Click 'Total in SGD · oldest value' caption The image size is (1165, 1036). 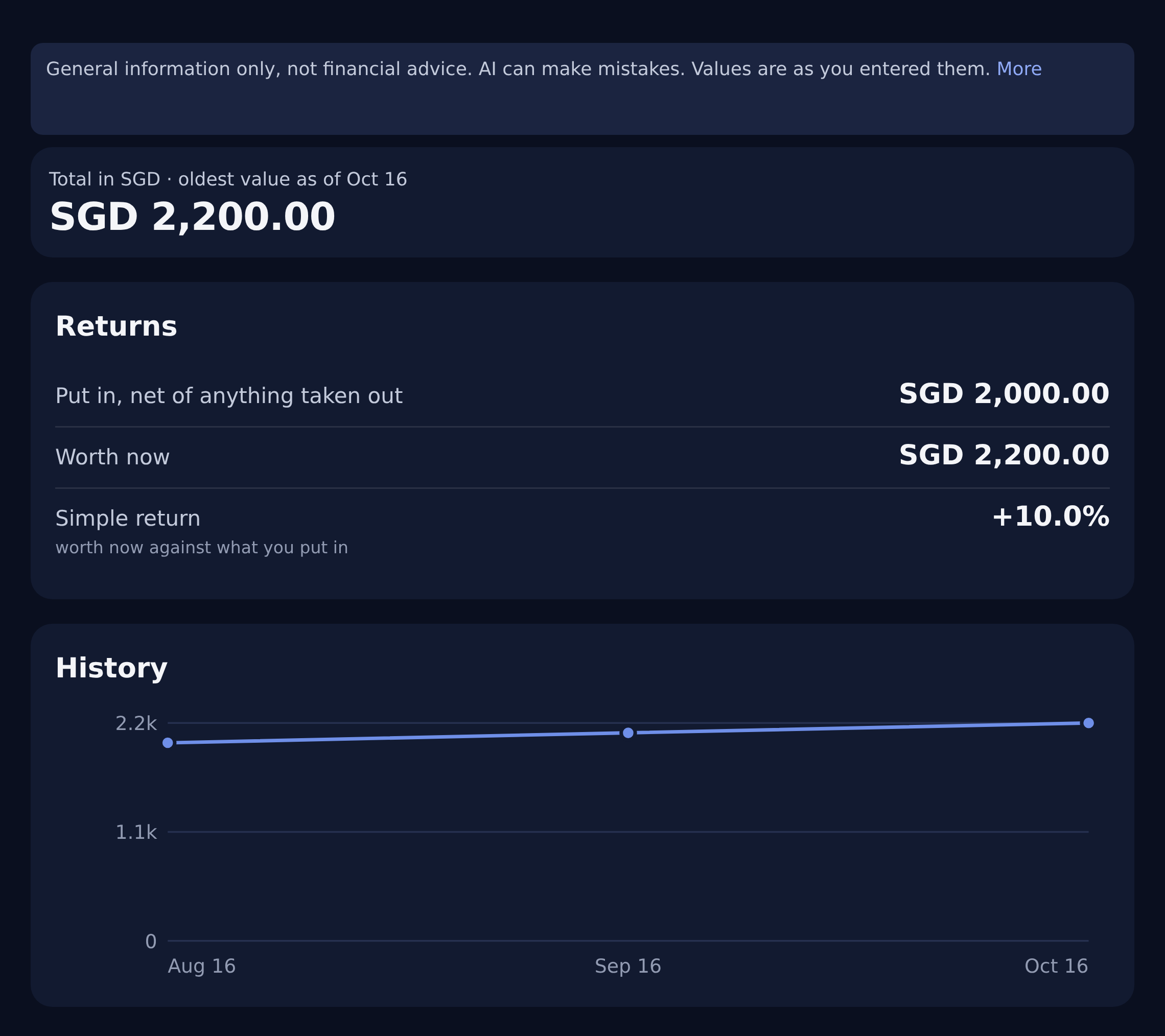(x=228, y=179)
